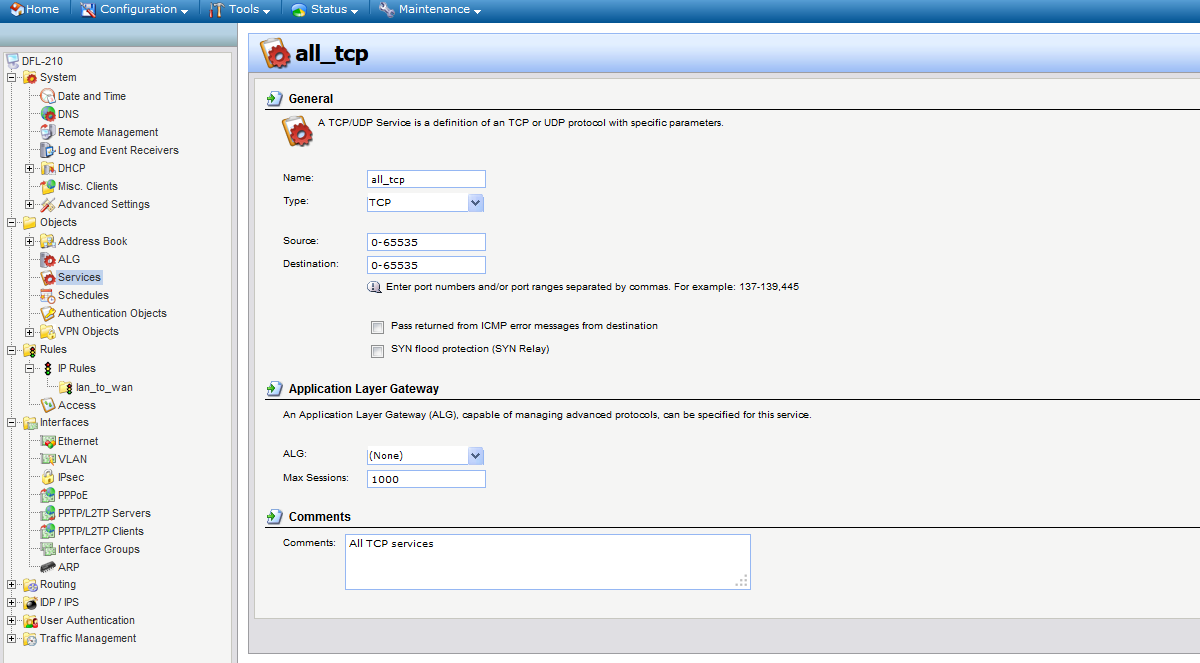
Task: Click the DFL-210 device icon
Action: [12, 61]
